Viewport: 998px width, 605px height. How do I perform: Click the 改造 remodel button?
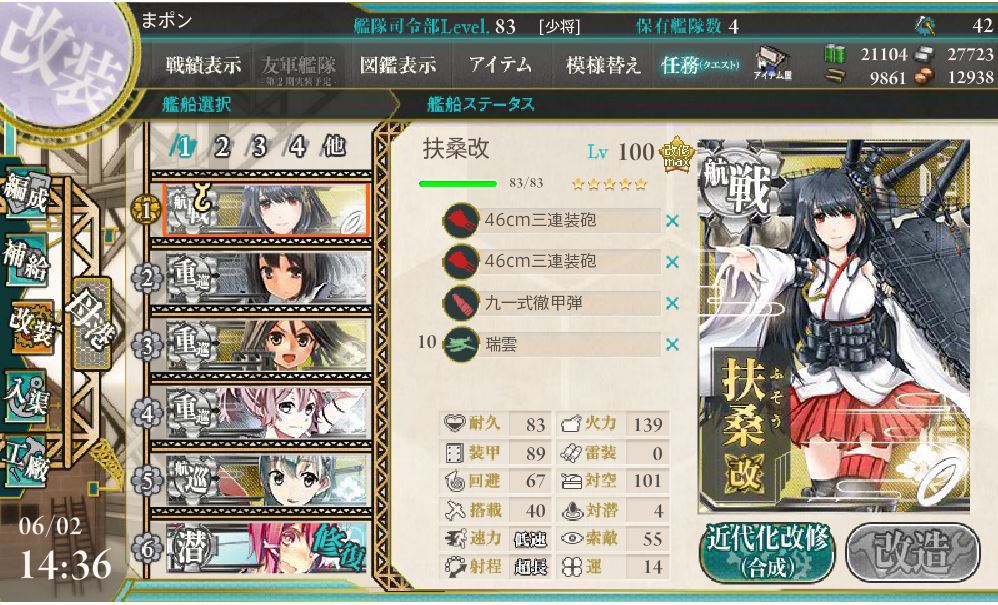(913, 552)
